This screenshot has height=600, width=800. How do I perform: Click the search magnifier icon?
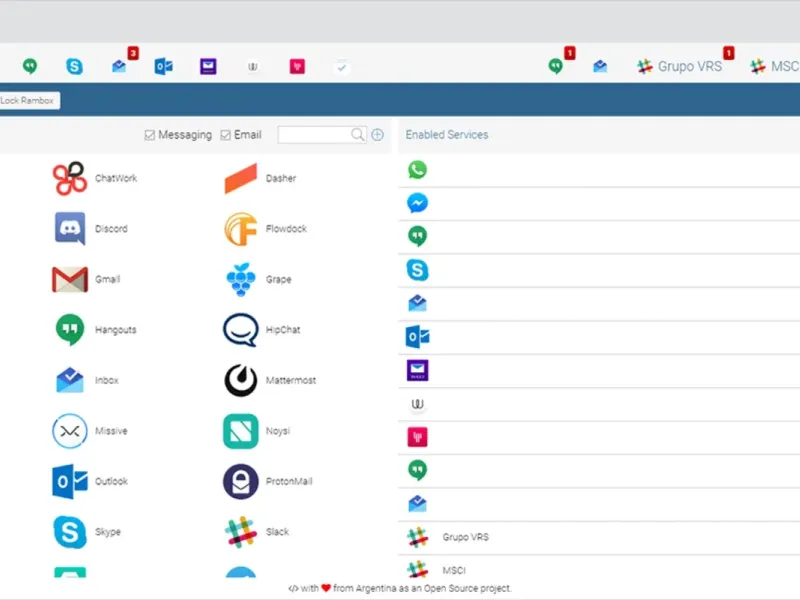tap(358, 134)
